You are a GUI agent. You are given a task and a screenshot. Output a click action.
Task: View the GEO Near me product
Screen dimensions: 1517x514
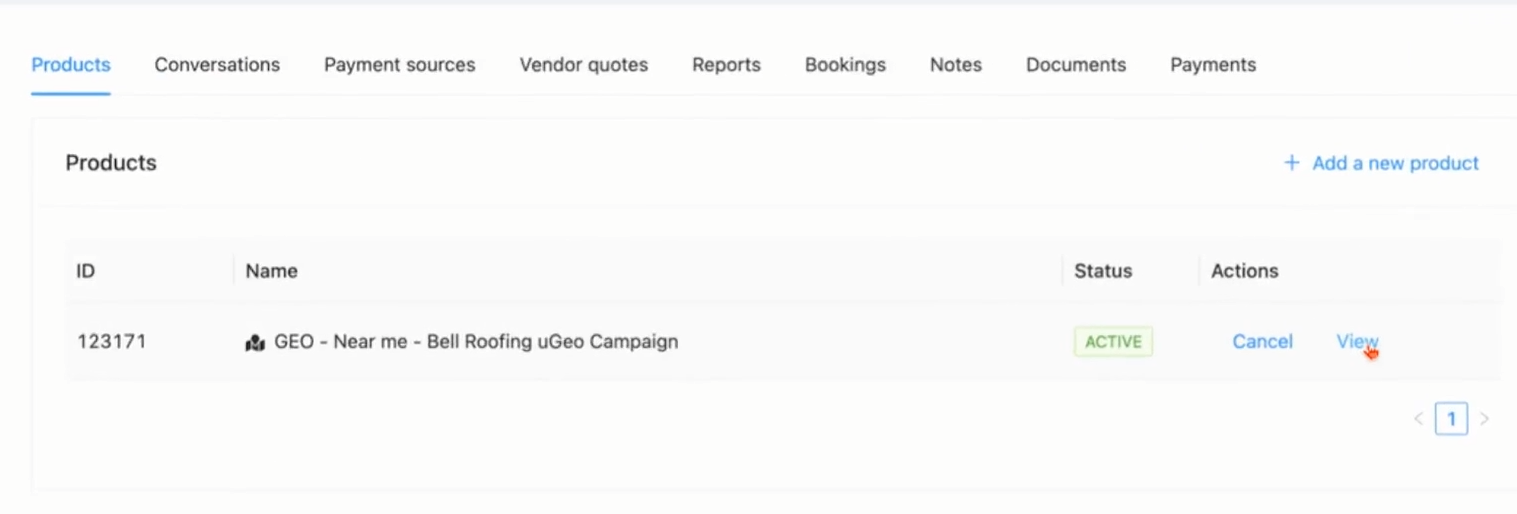pyautogui.click(x=1356, y=342)
